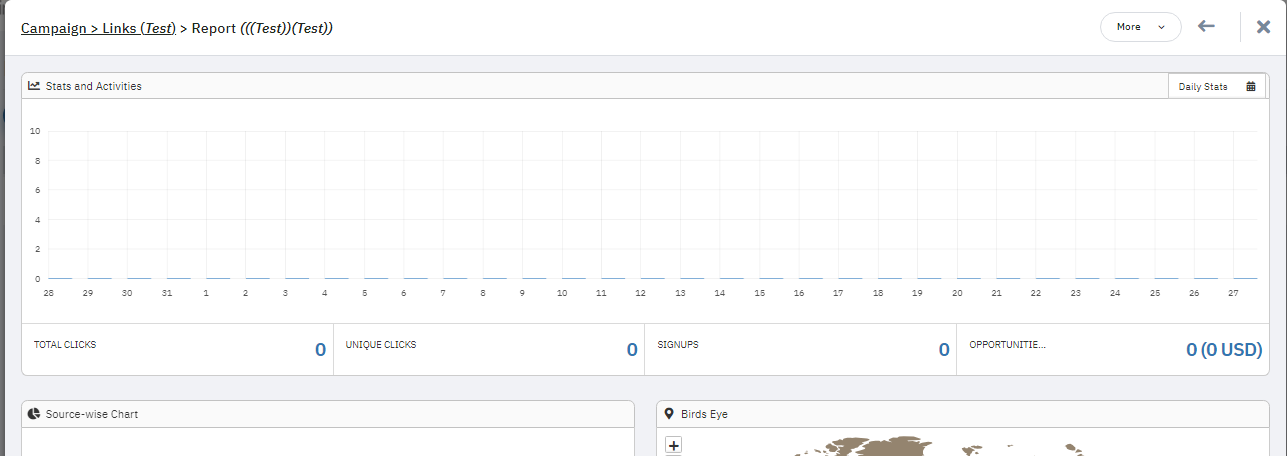Click the Source-wise Chart pie icon
This screenshot has height=456, width=1287.
(x=34, y=414)
